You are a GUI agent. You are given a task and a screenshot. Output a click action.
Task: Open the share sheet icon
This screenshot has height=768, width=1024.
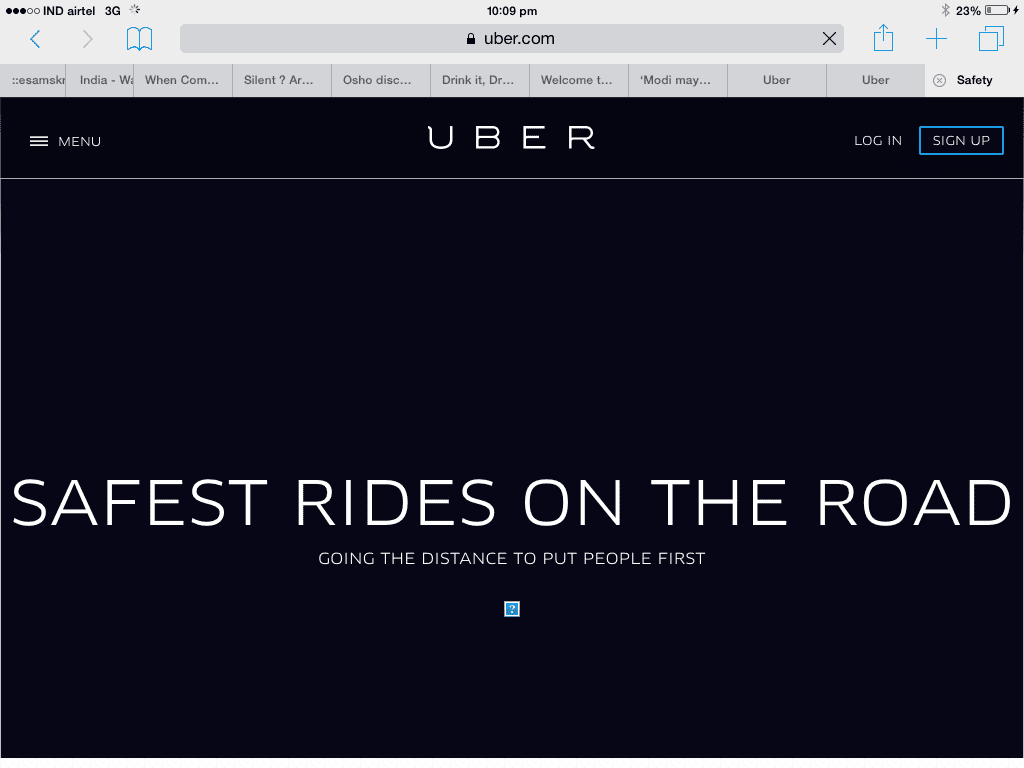[x=884, y=38]
